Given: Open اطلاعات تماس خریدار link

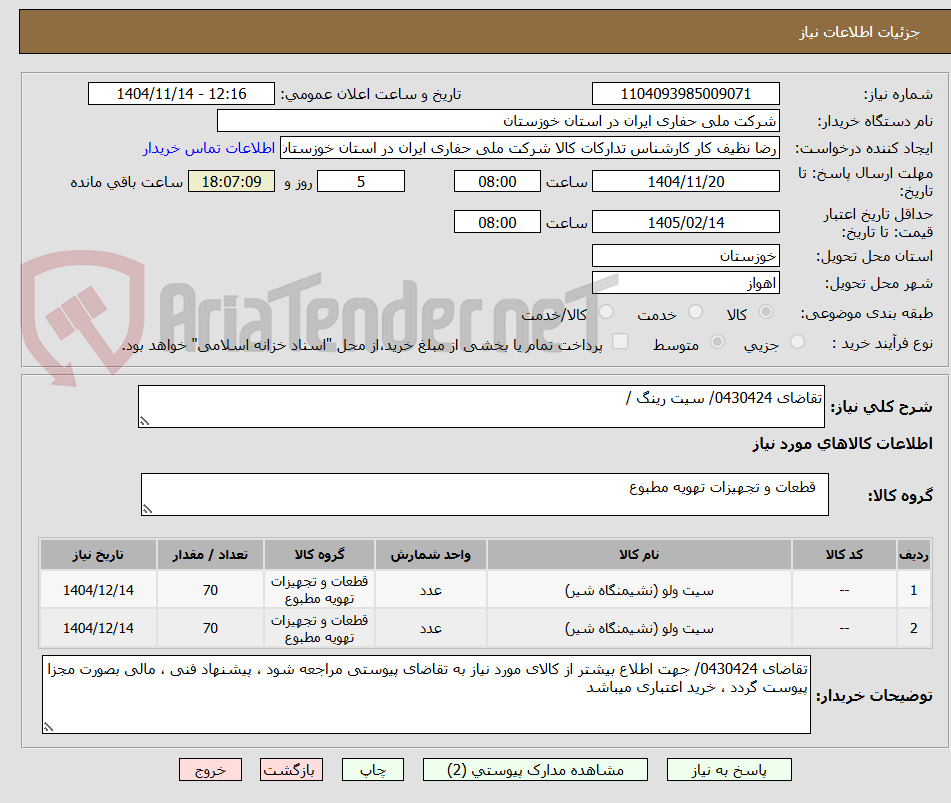Looking at the screenshot, I should 209,148.
